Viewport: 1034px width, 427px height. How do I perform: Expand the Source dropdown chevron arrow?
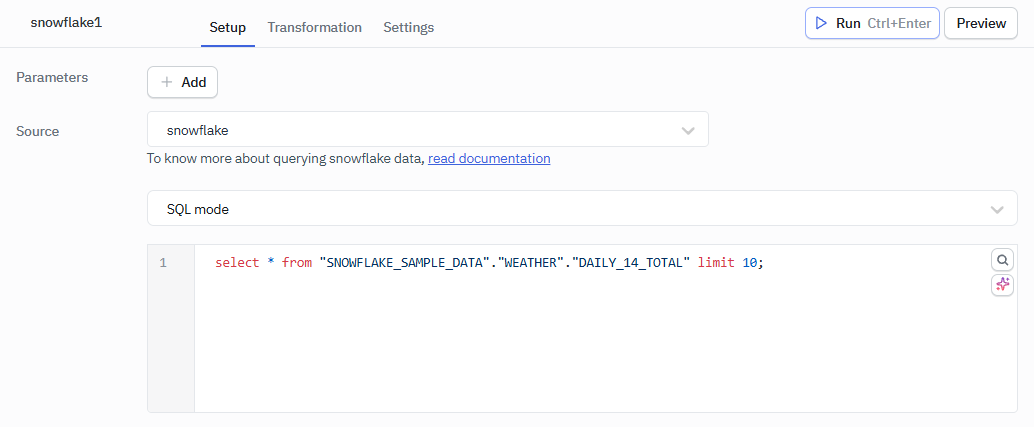coord(688,130)
